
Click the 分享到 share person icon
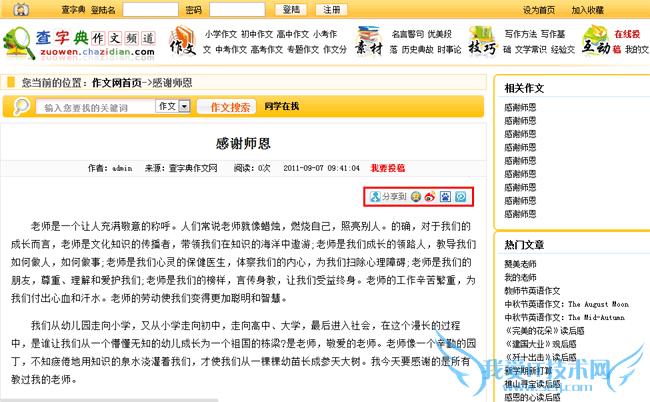click(375, 196)
